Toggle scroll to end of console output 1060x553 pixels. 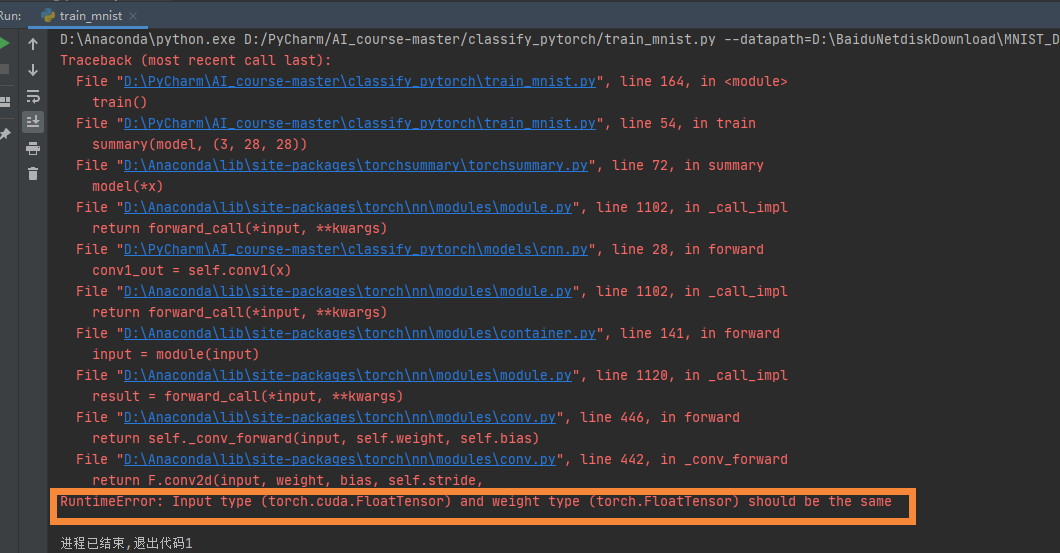[32, 122]
